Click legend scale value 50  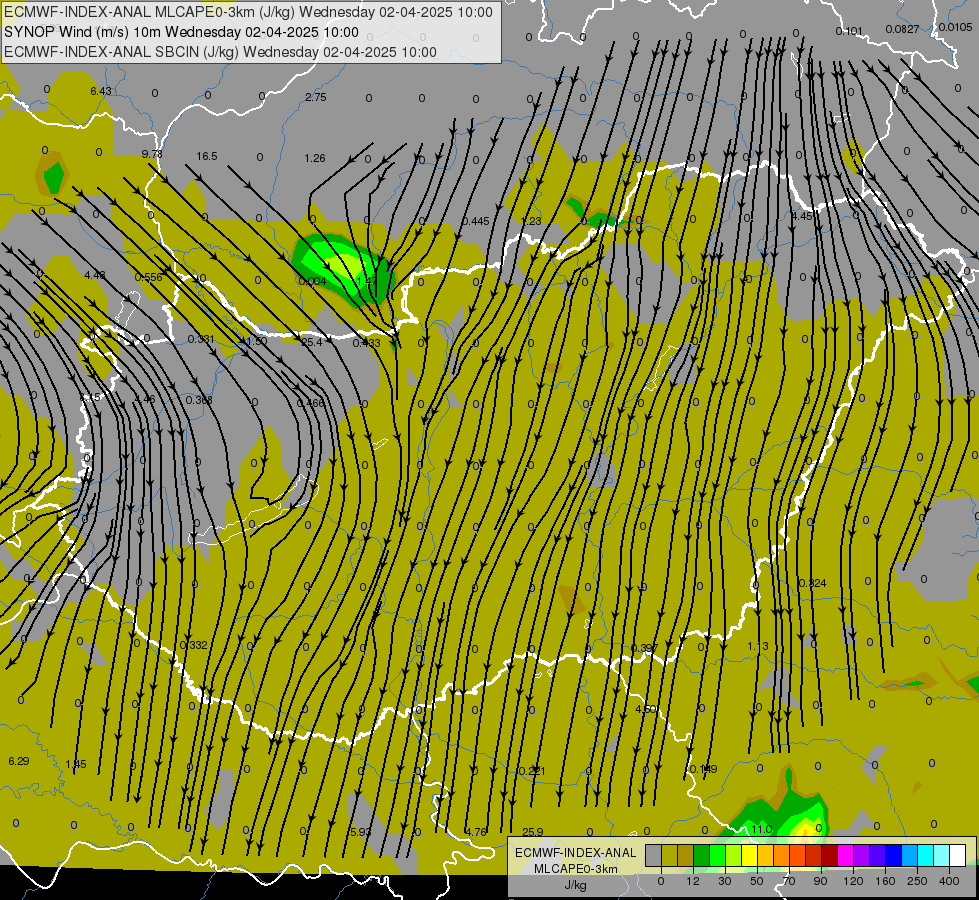pos(757,881)
